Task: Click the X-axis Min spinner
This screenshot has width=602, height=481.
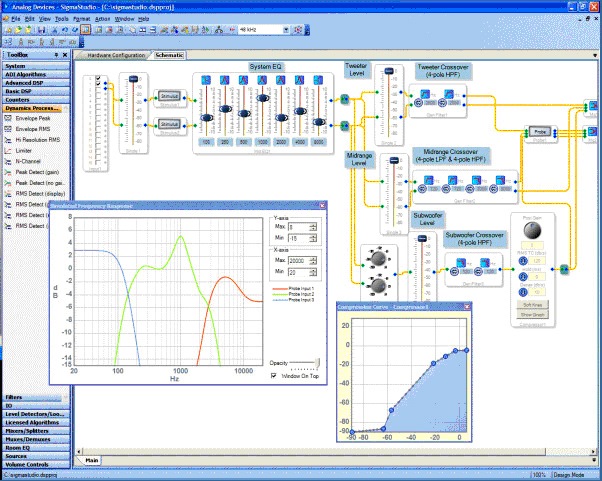Action: tap(313, 272)
